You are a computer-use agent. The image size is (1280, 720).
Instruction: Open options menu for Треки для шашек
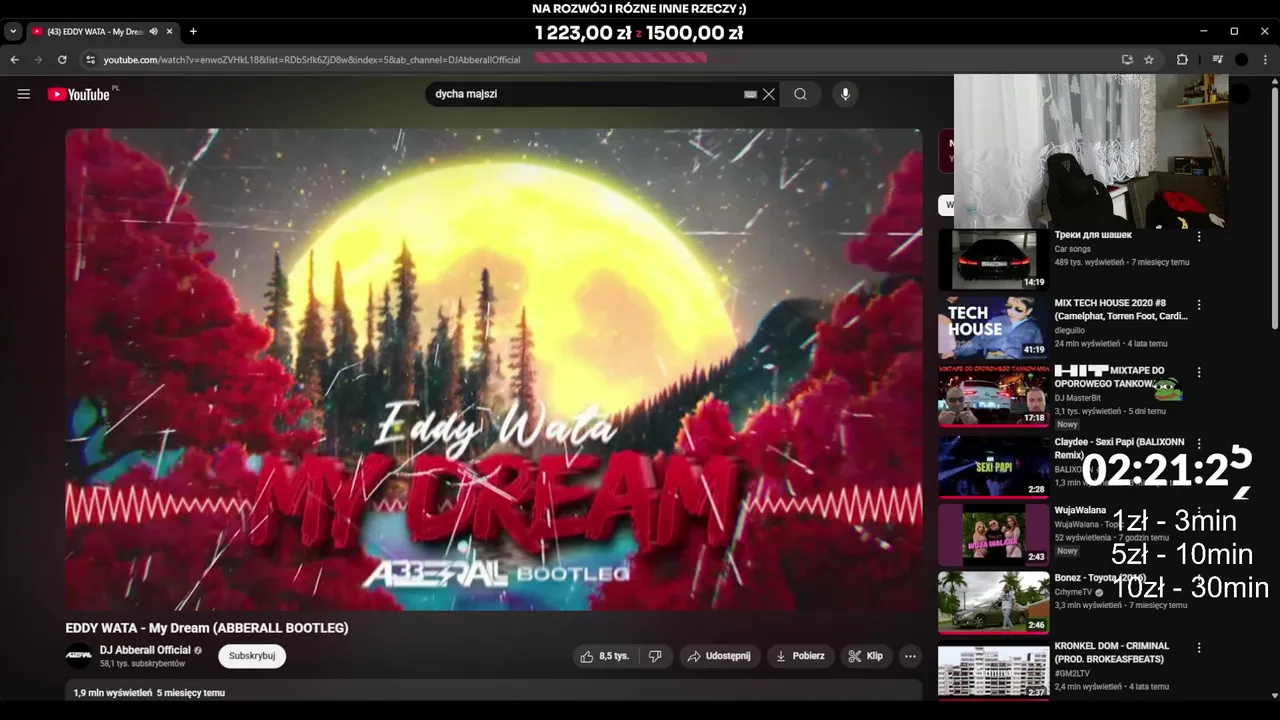pos(1199,237)
